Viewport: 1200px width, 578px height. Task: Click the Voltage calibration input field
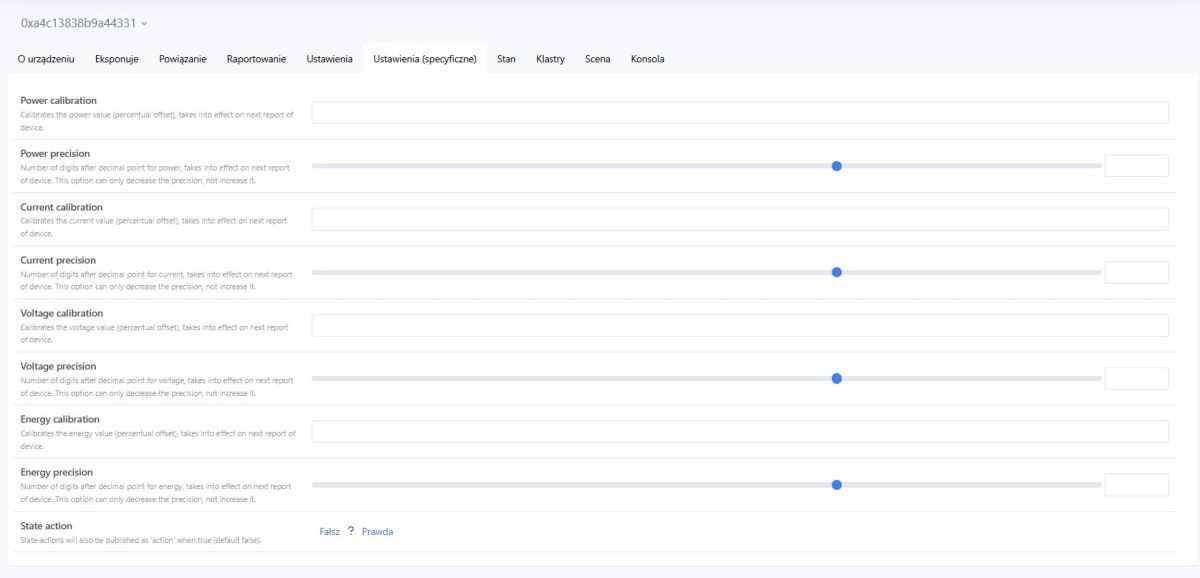[x=740, y=325]
